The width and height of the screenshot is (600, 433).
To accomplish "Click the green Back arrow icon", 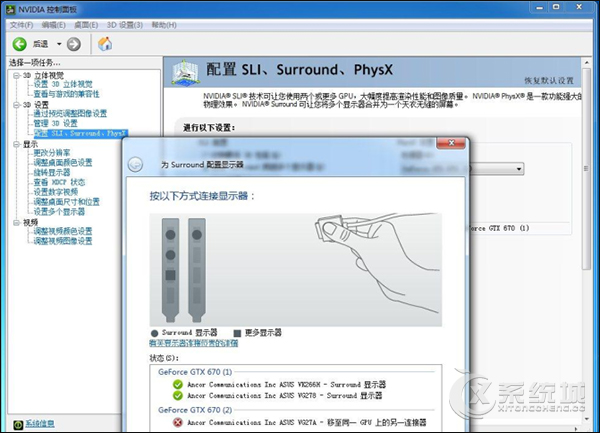I will click(20, 44).
